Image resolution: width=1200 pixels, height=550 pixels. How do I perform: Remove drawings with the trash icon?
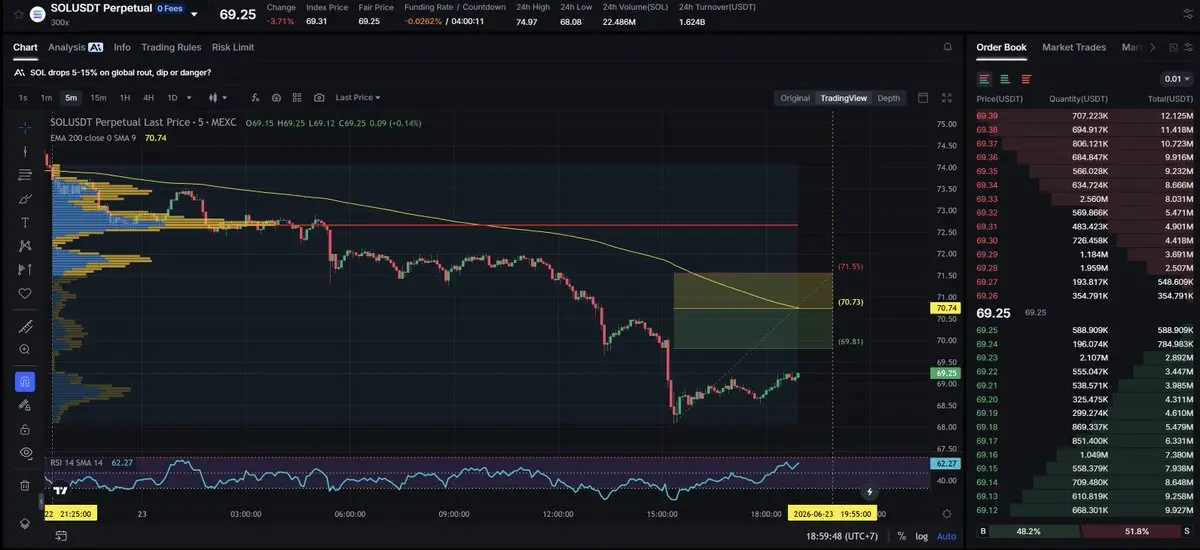tap(25, 485)
